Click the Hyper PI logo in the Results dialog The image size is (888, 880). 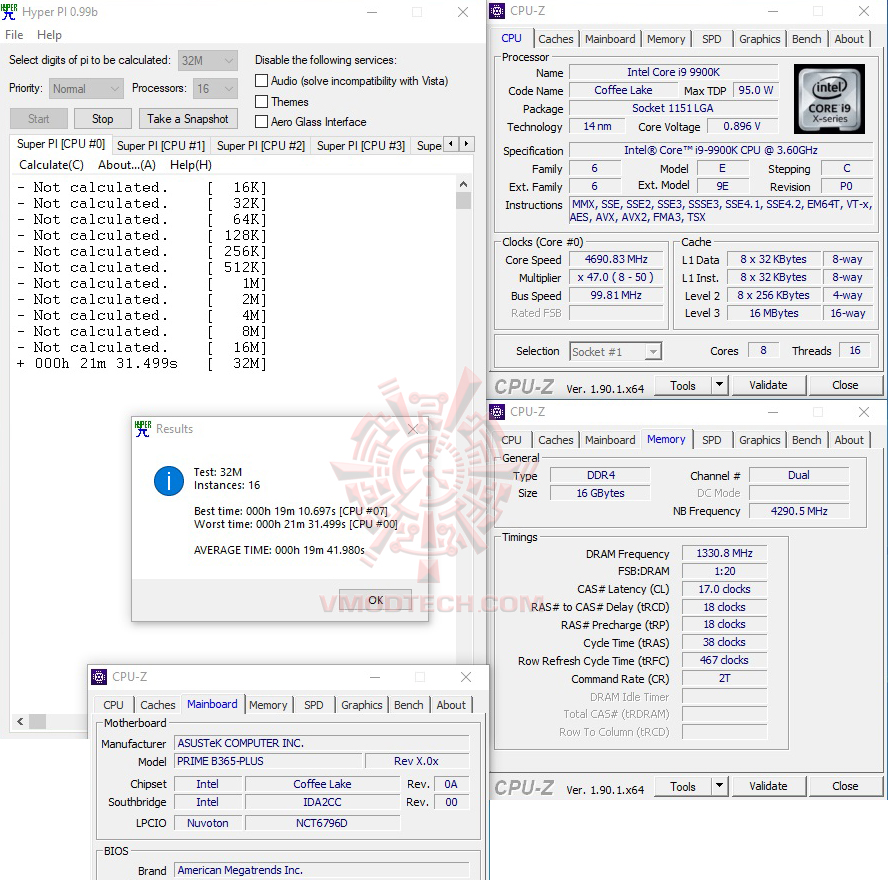(142, 428)
